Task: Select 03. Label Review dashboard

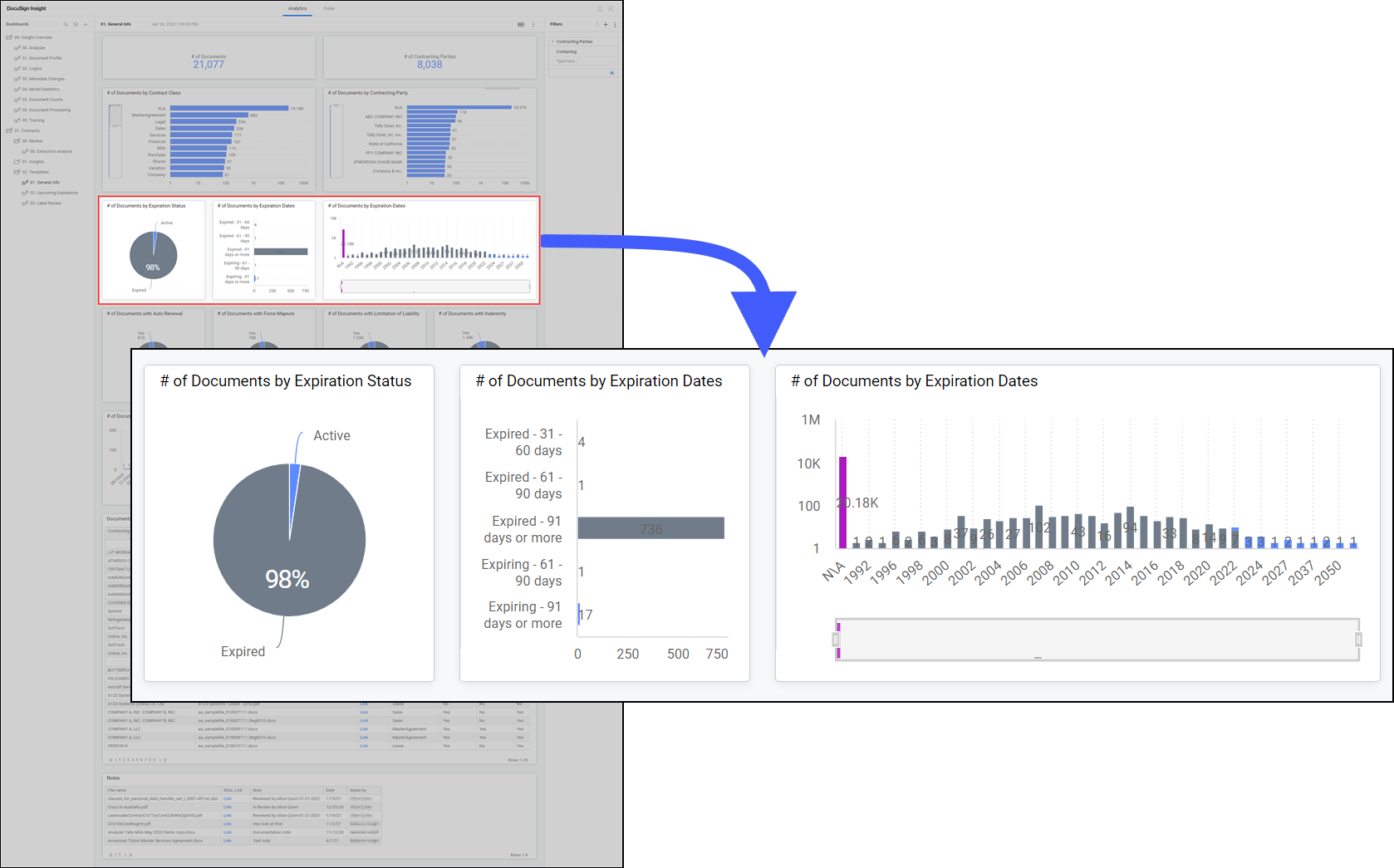Action: click(46, 203)
